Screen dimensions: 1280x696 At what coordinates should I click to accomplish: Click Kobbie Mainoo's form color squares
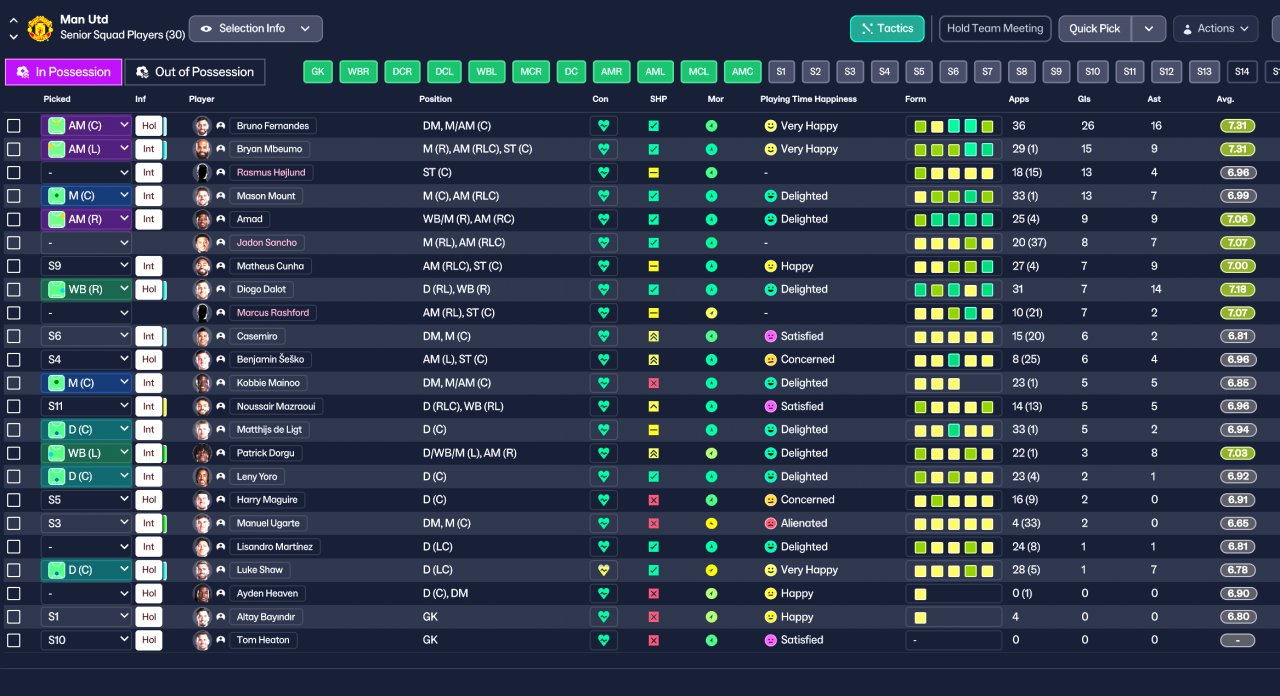pos(953,383)
